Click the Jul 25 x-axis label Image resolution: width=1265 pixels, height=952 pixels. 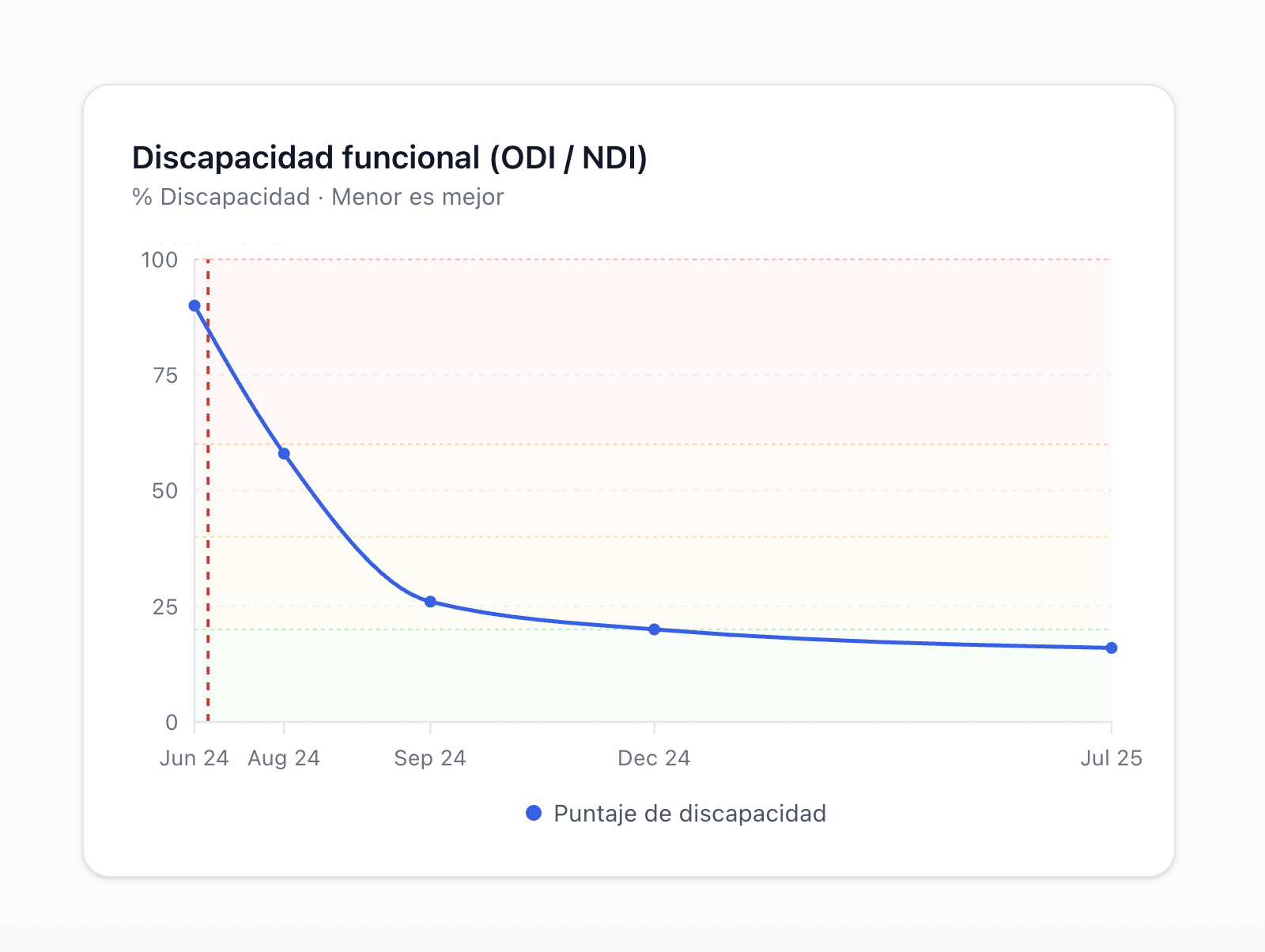[x=1111, y=758]
